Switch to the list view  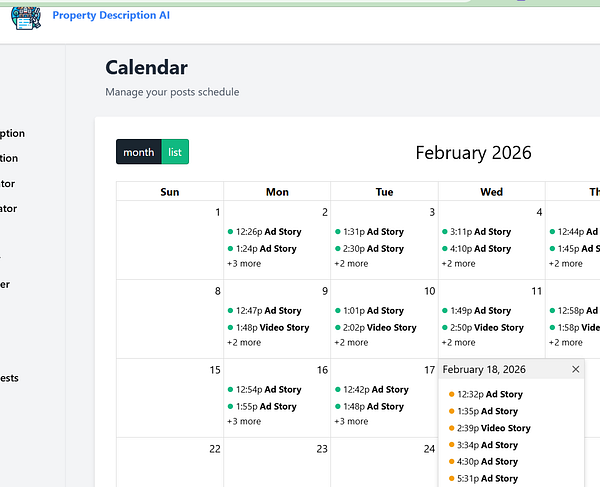click(x=175, y=152)
